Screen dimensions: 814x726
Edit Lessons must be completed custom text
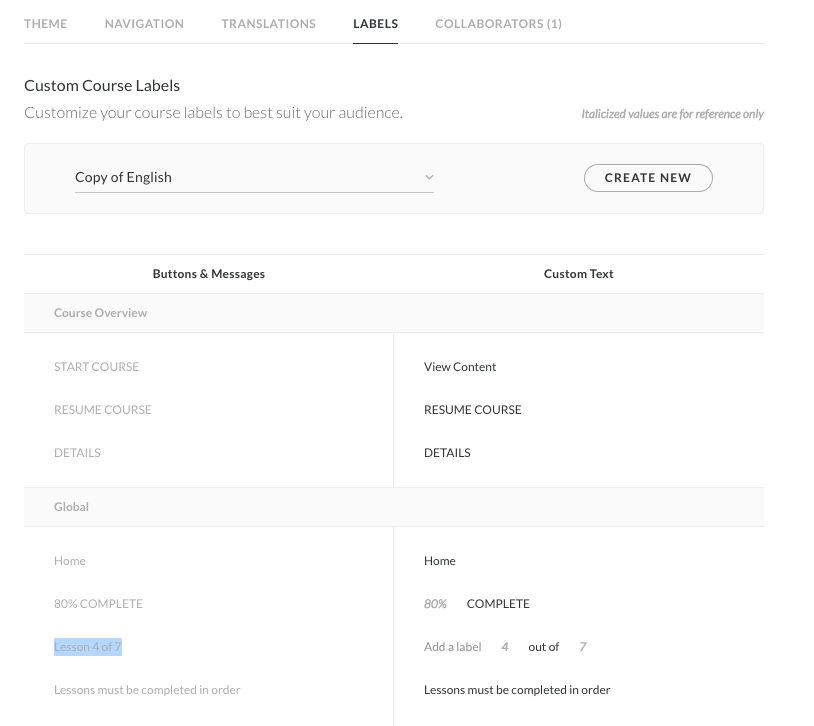(517, 690)
